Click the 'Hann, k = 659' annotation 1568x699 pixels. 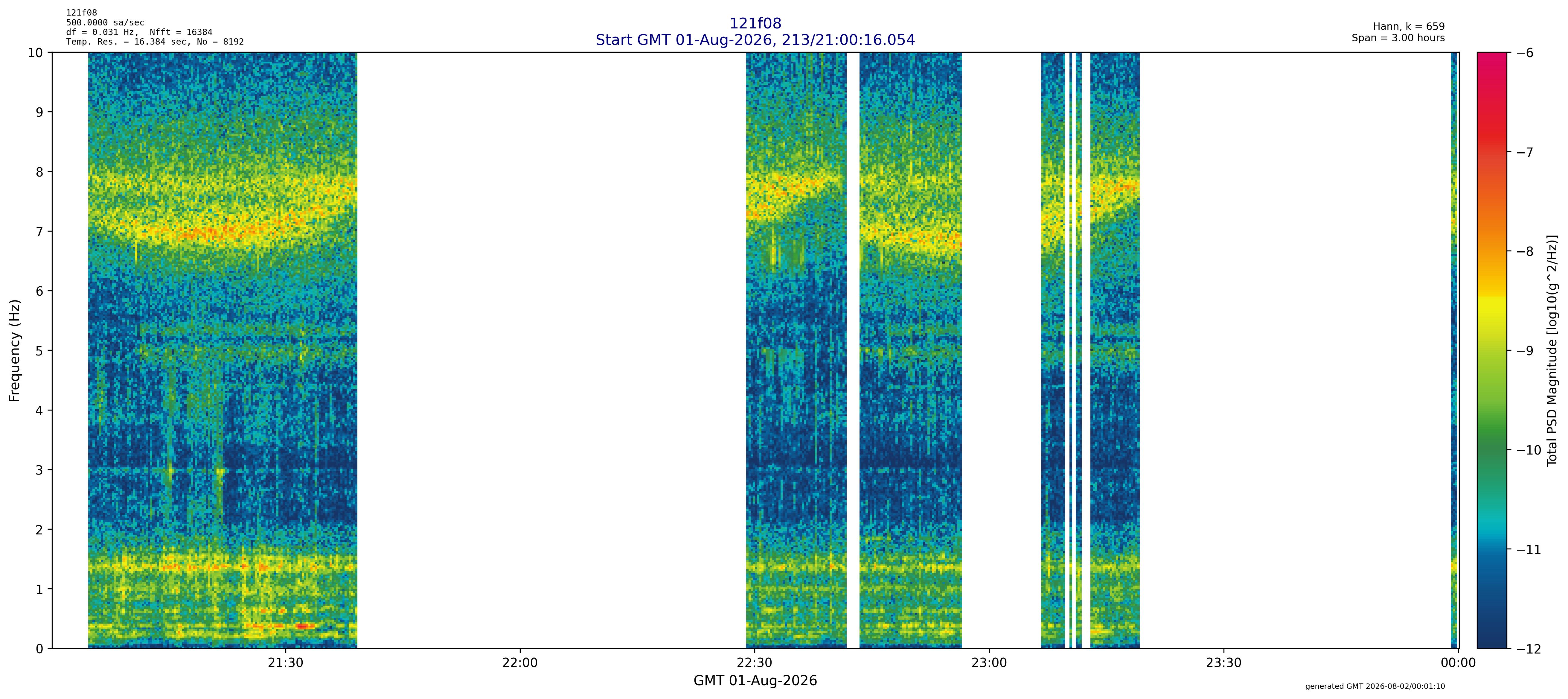(1409, 27)
